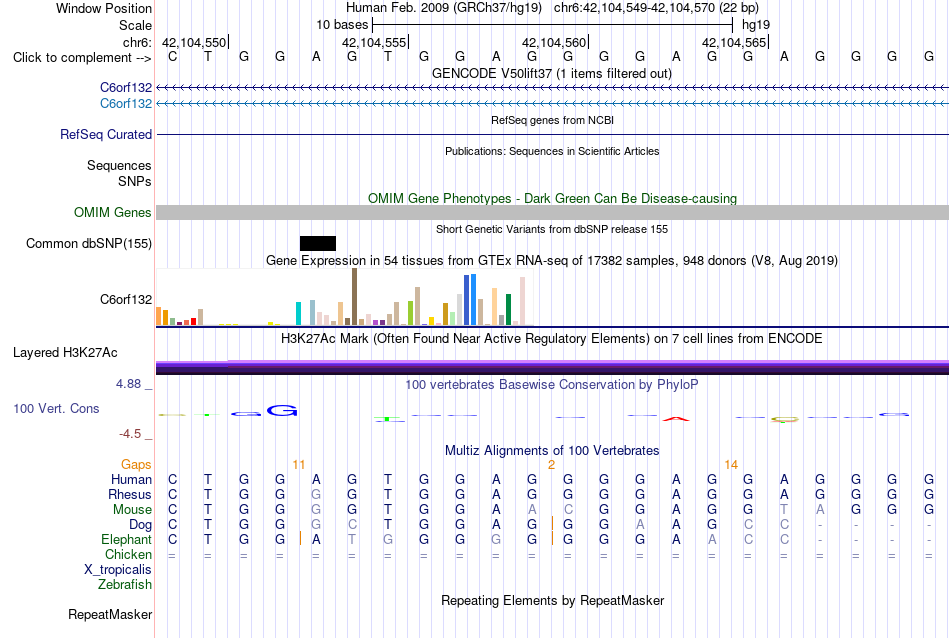Viewport: 950px width, 638px height.
Task: Click the '10 bases' scale label
Action: [342, 25]
